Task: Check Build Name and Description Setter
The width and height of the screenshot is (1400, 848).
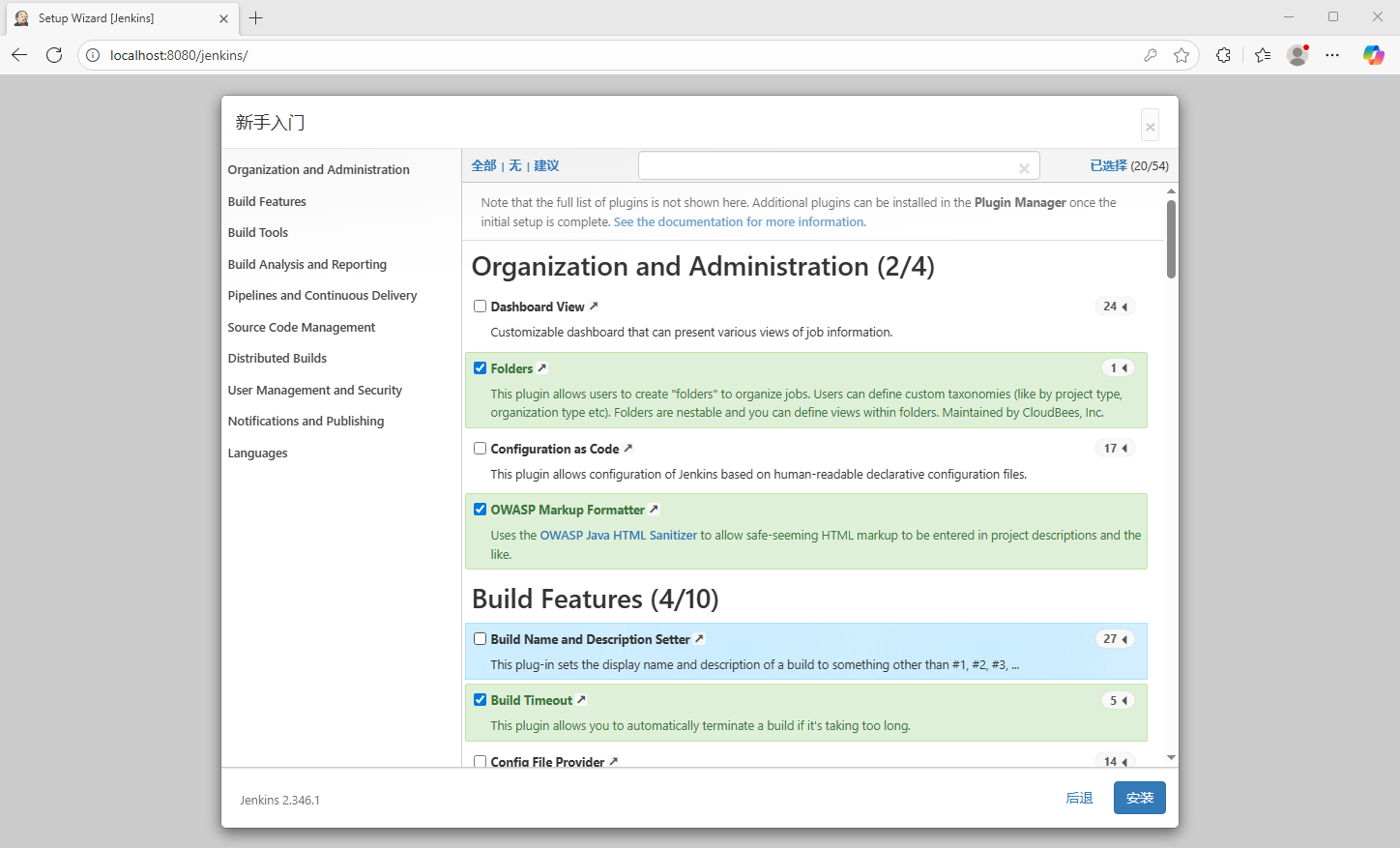Action: (x=480, y=638)
